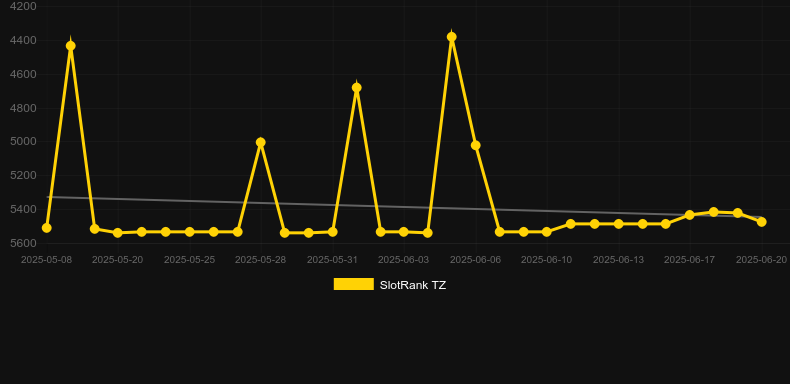Click the 2025-06-17 x-axis label
This screenshot has height=384, width=790.
pos(690,260)
